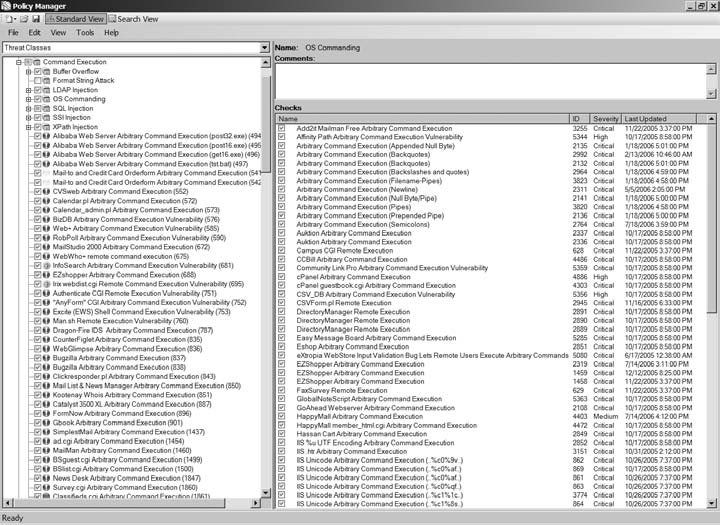The height and width of the screenshot is (525, 720).
Task: Click globe icon for MailMan entry (1460)
Action: (x=46, y=451)
